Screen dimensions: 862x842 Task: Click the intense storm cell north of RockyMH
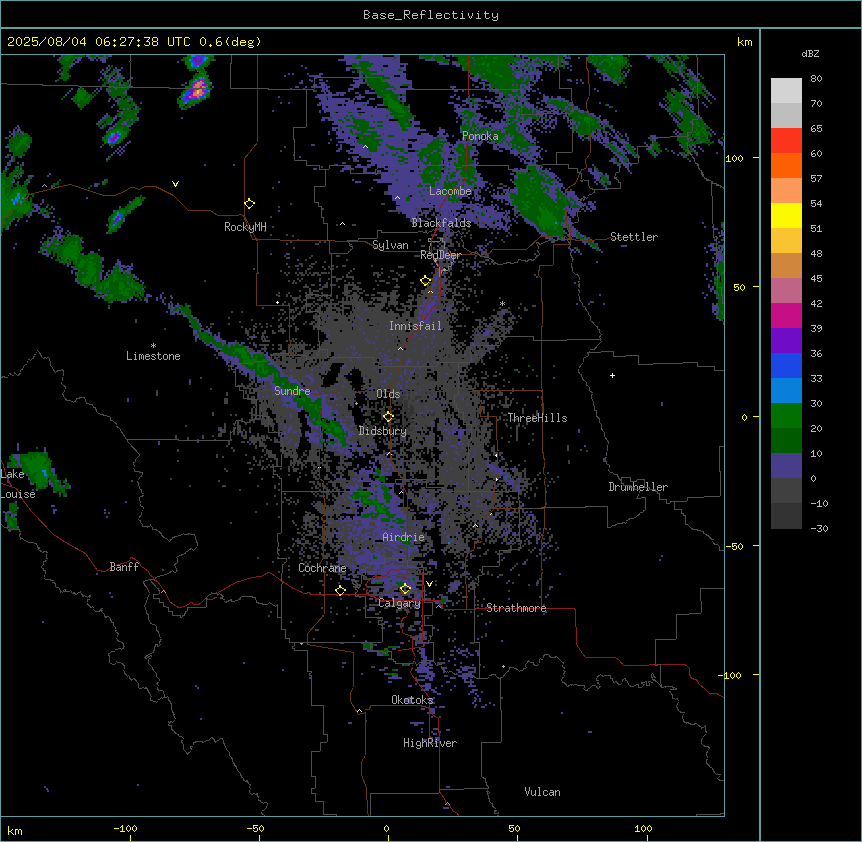(197, 90)
